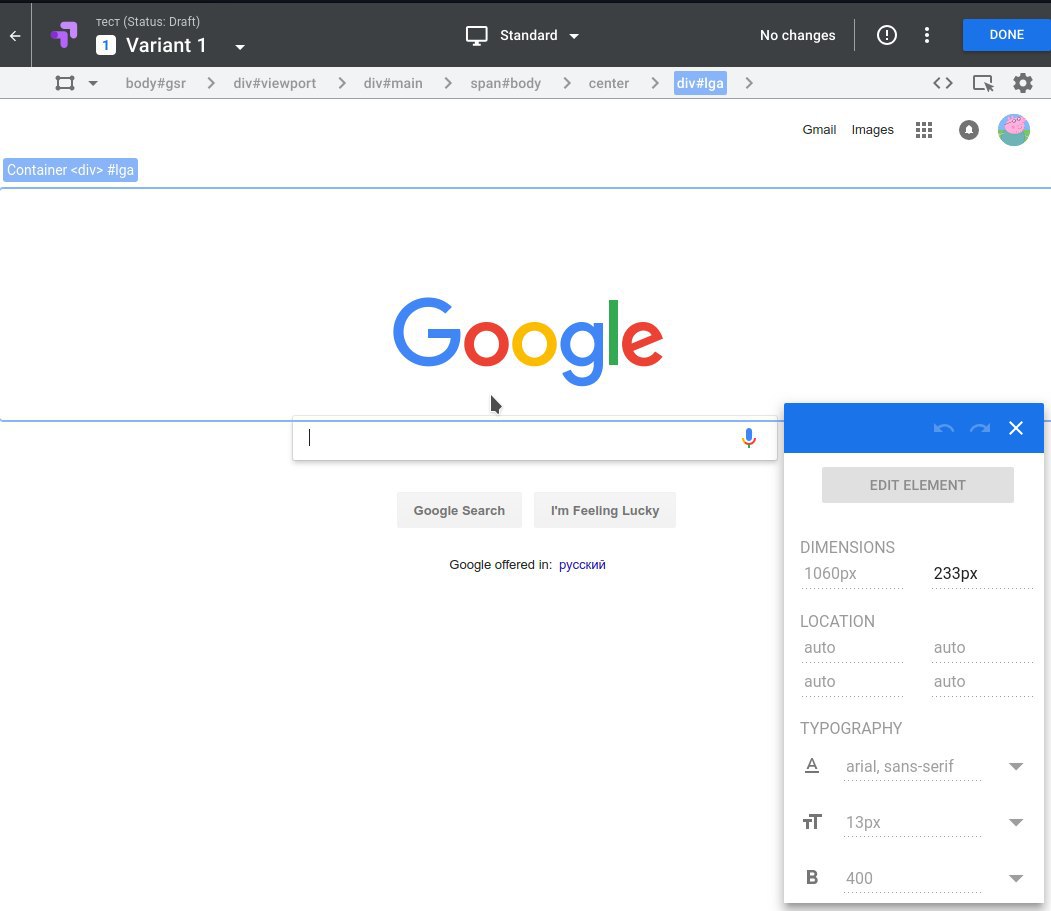Click the first row left auto location field
Screen dimensions: 1051x911
[x=852, y=648]
